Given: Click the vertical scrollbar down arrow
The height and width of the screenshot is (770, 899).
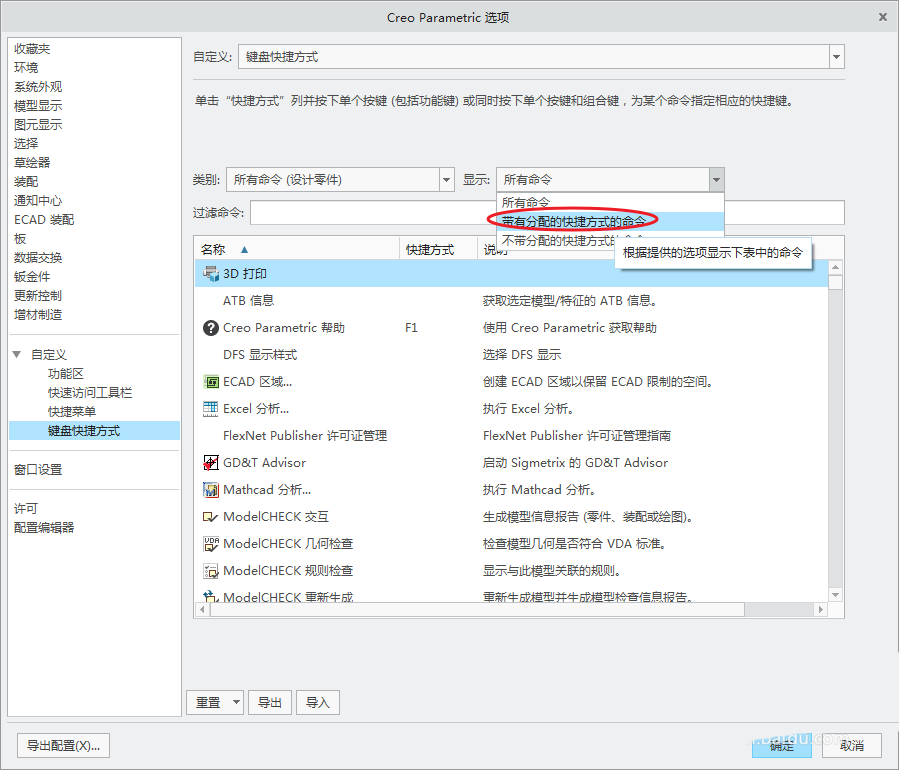Looking at the screenshot, I should pyautogui.click(x=835, y=595).
